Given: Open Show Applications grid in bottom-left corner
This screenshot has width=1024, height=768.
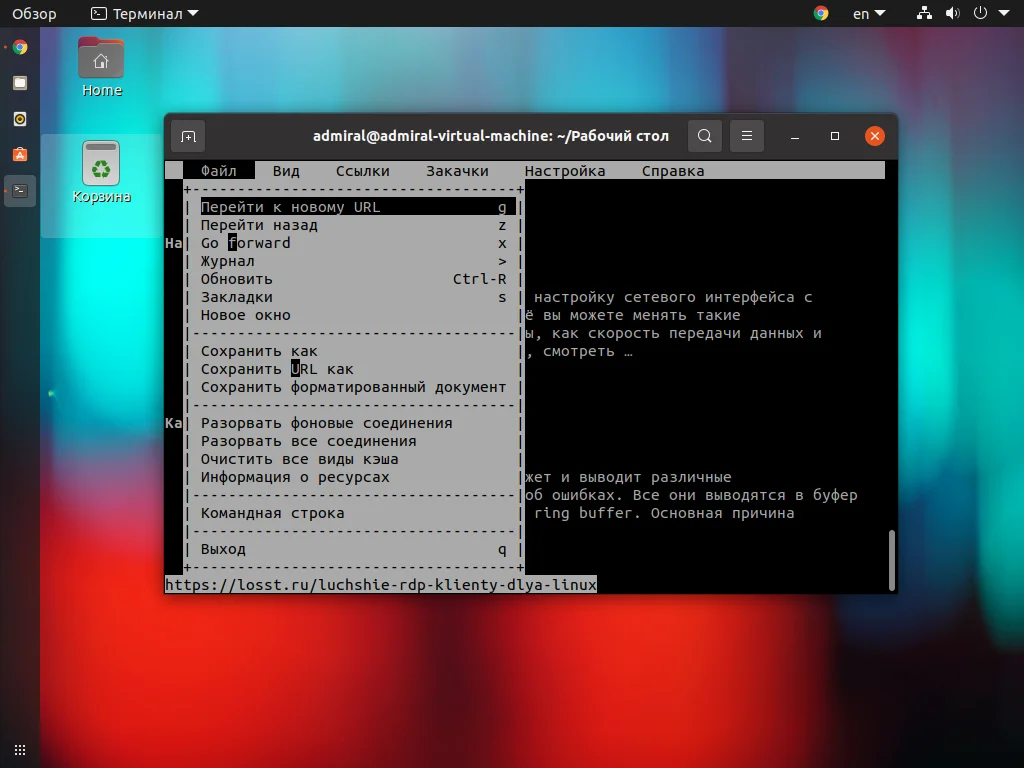Looking at the screenshot, I should 19,749.
